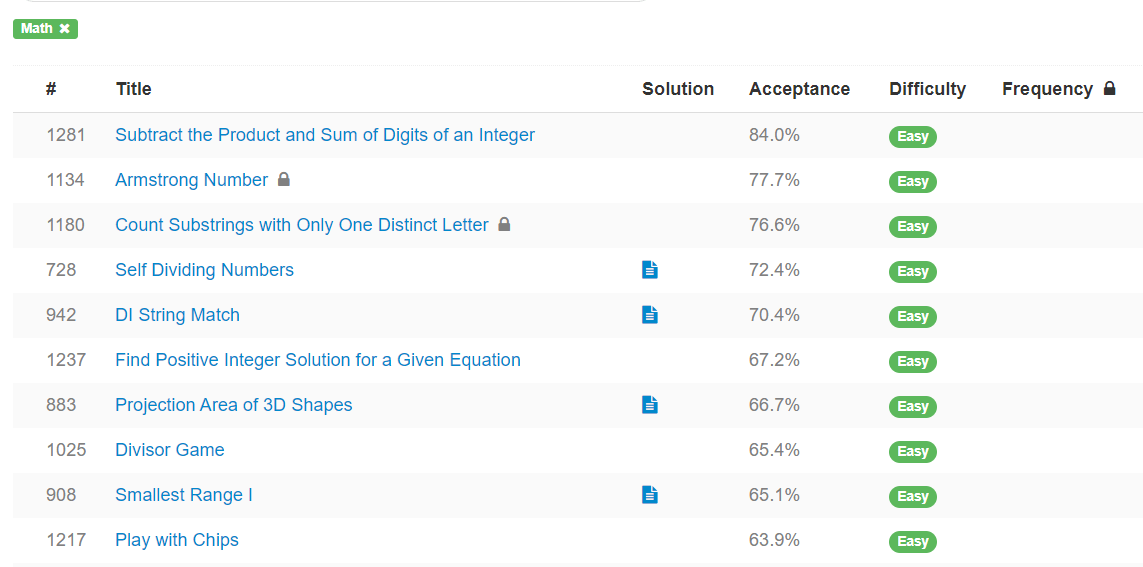Click the Frequency column lock icon
Image resolution: width=1143 pixels, height=567 pixels.
(x=1109, y=89)
